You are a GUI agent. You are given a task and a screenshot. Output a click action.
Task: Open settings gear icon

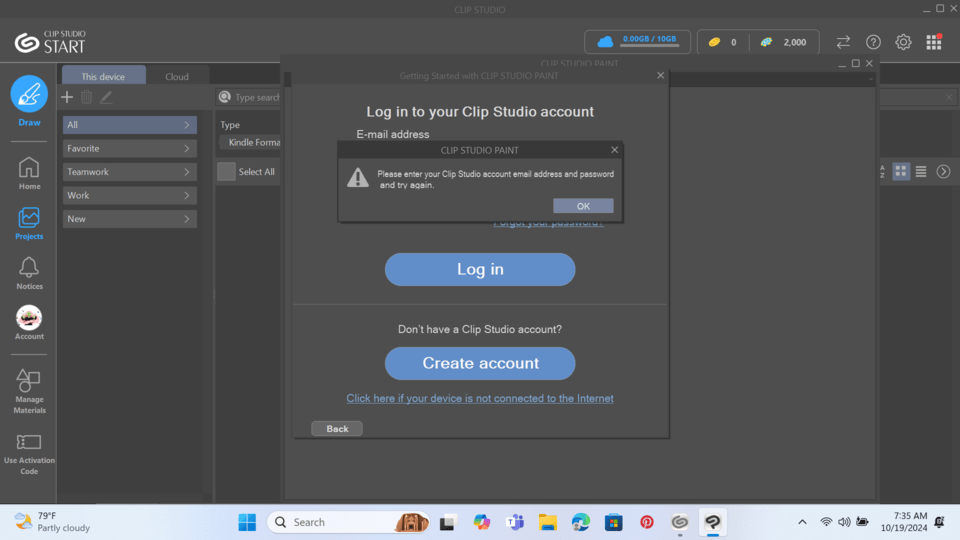[x=903, y=42]
